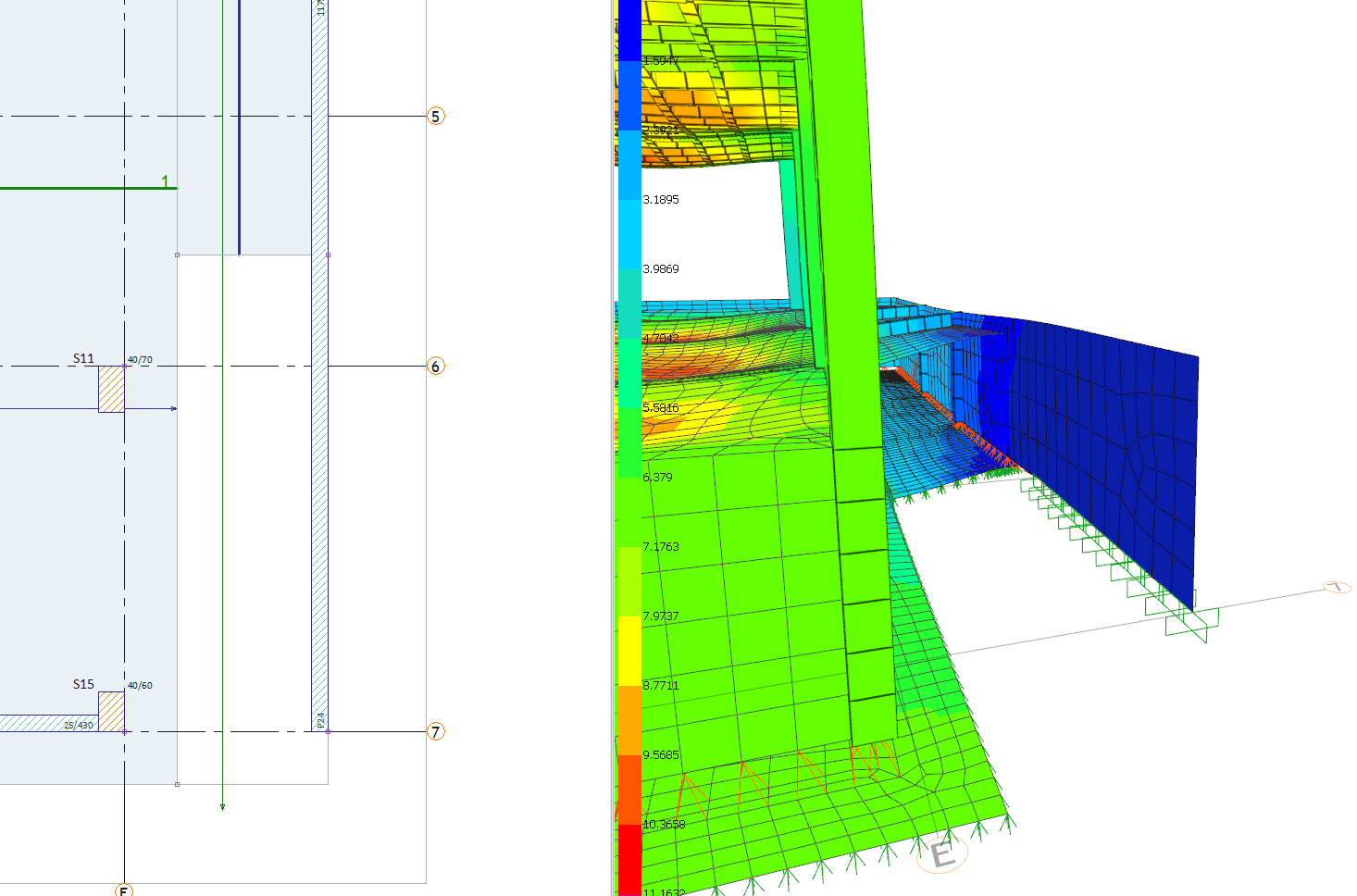Click the S11 column label text
Screen dimensions: 1357x896
pos(83,359)
